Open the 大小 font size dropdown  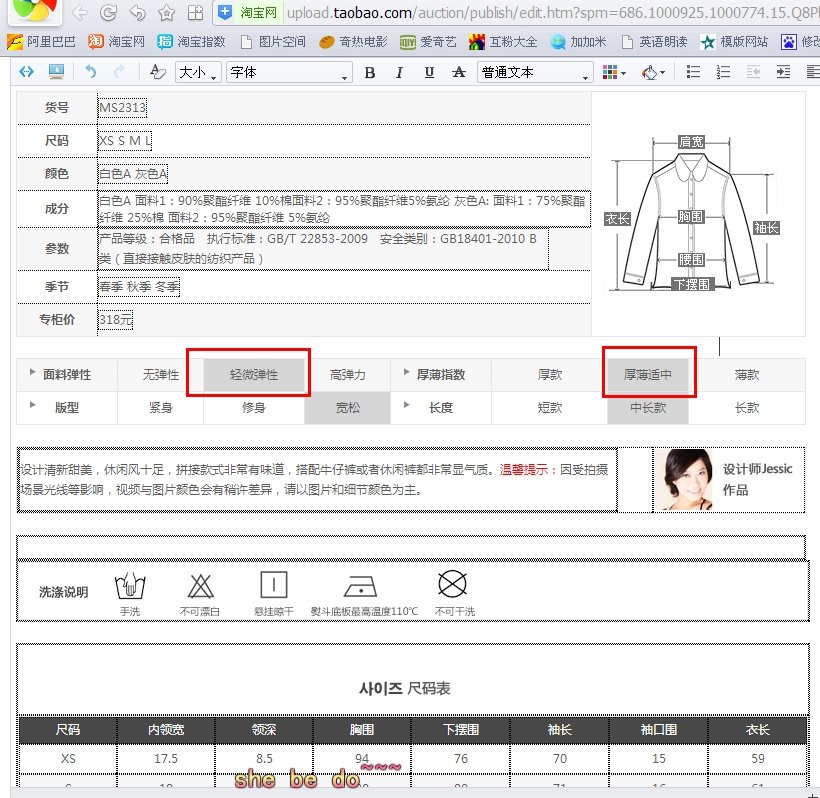[198, 73]
